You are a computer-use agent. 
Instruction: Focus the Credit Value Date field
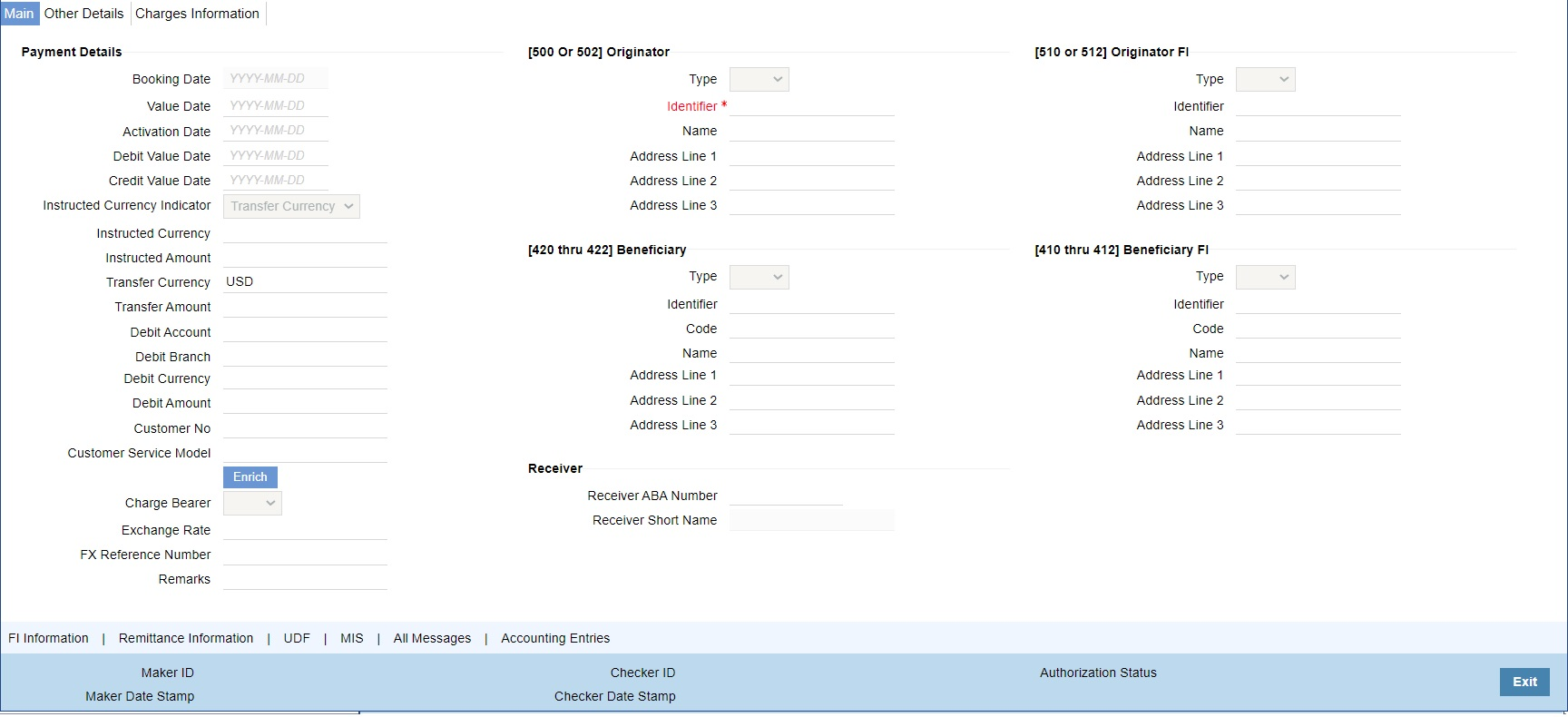coord(276,181)
